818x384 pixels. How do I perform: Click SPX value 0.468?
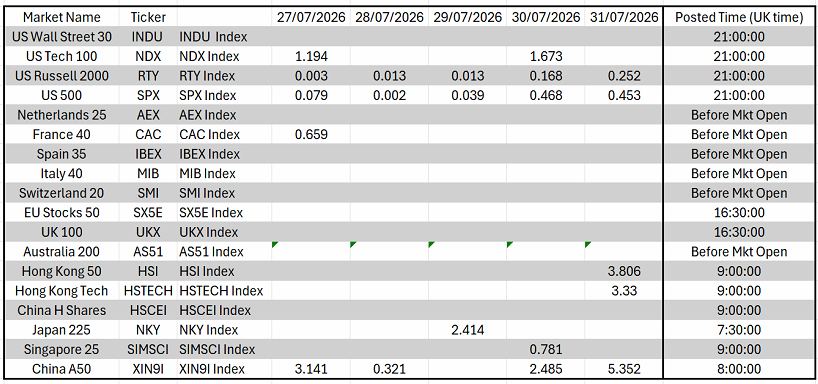point(546,95)
